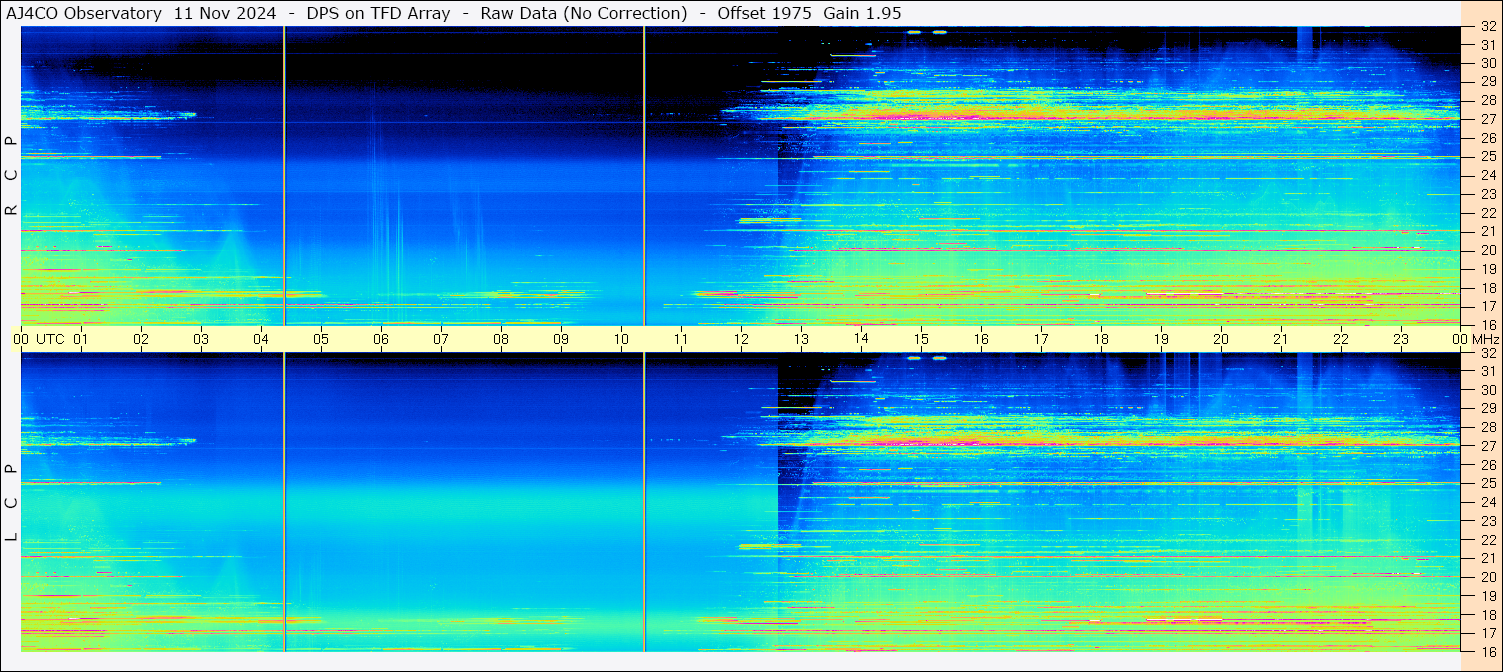This screenshot has height=672, width=1503.
Task: Click the 00 MHz label at axis end
Action: (x=1476, y=339)
